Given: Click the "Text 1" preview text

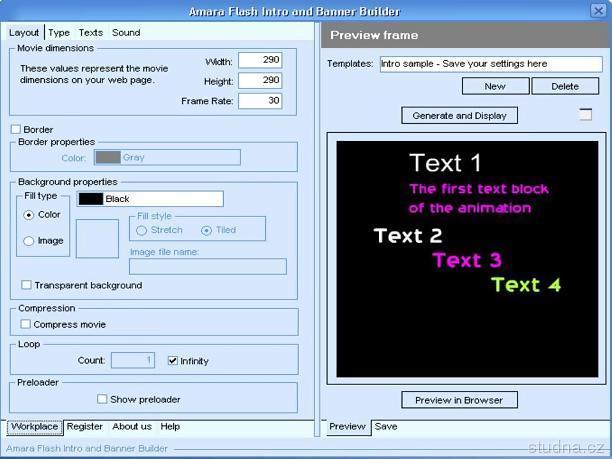Looking at the screenshot, I should 445,163.
